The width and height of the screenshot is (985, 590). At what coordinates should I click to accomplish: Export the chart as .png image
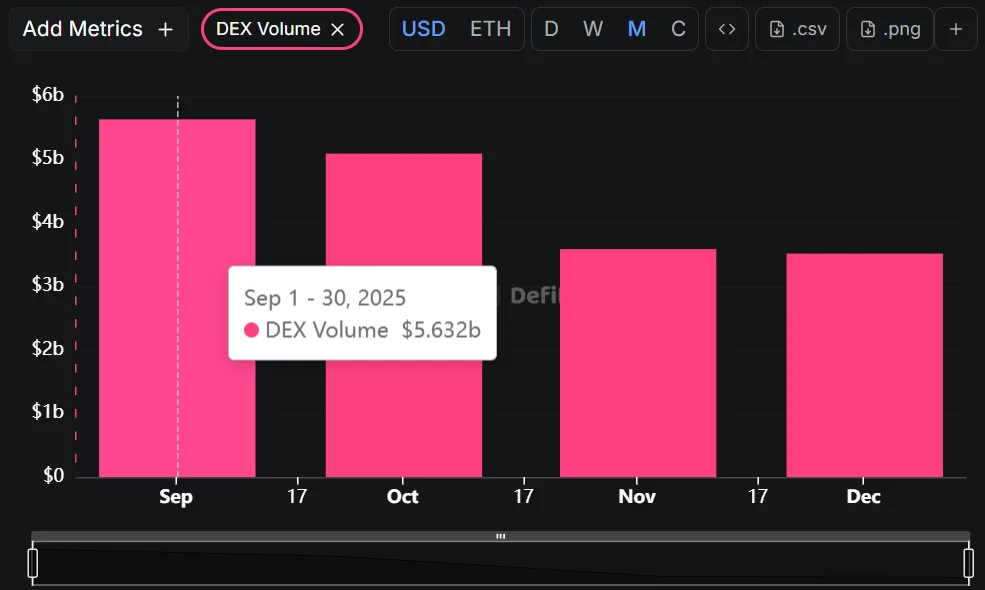coord(889,29)
